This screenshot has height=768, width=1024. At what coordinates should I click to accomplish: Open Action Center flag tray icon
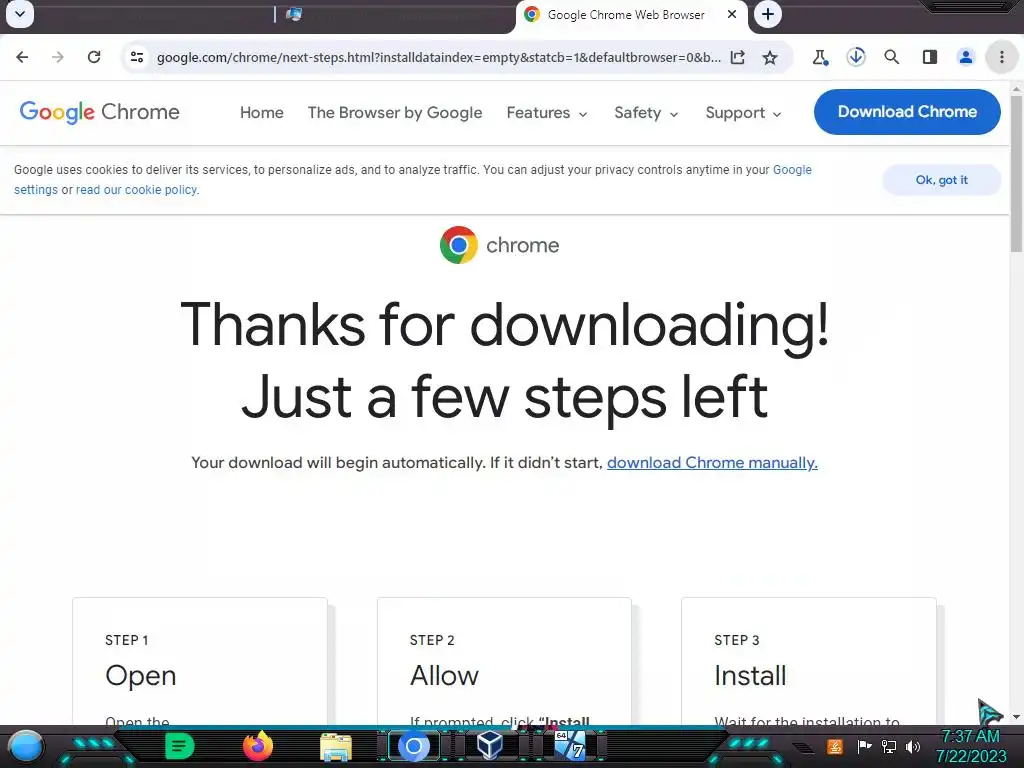(864, 746)
